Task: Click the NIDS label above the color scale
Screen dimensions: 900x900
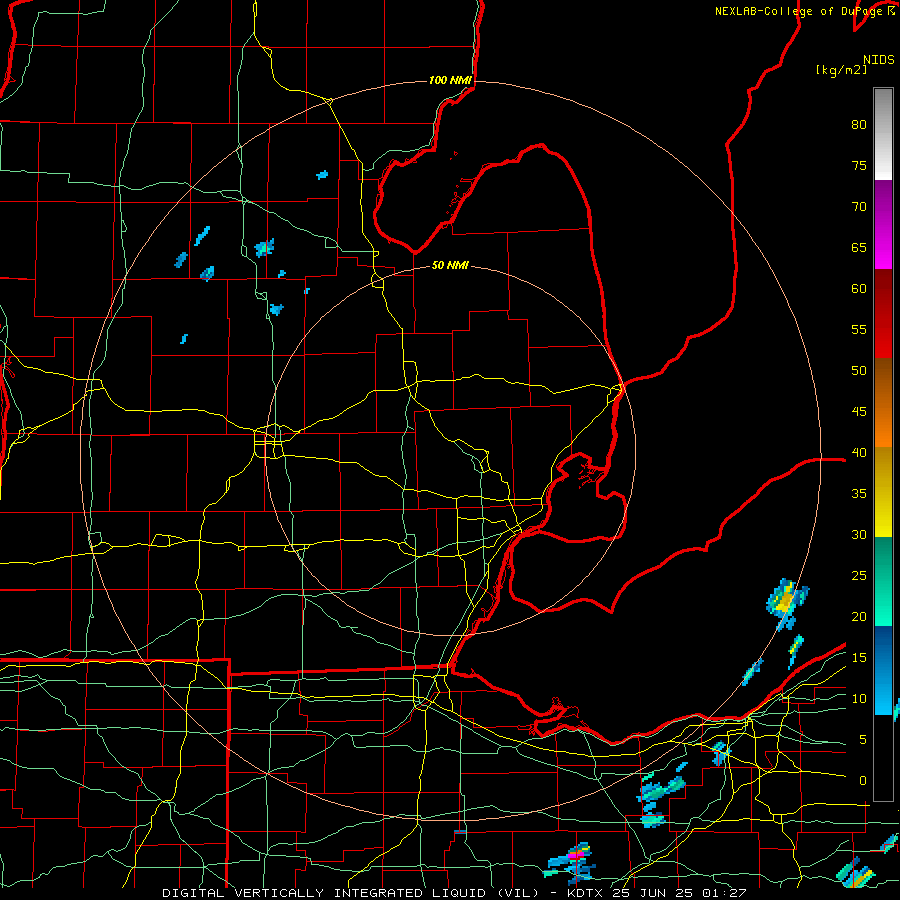Action: [x=878, y=59]
